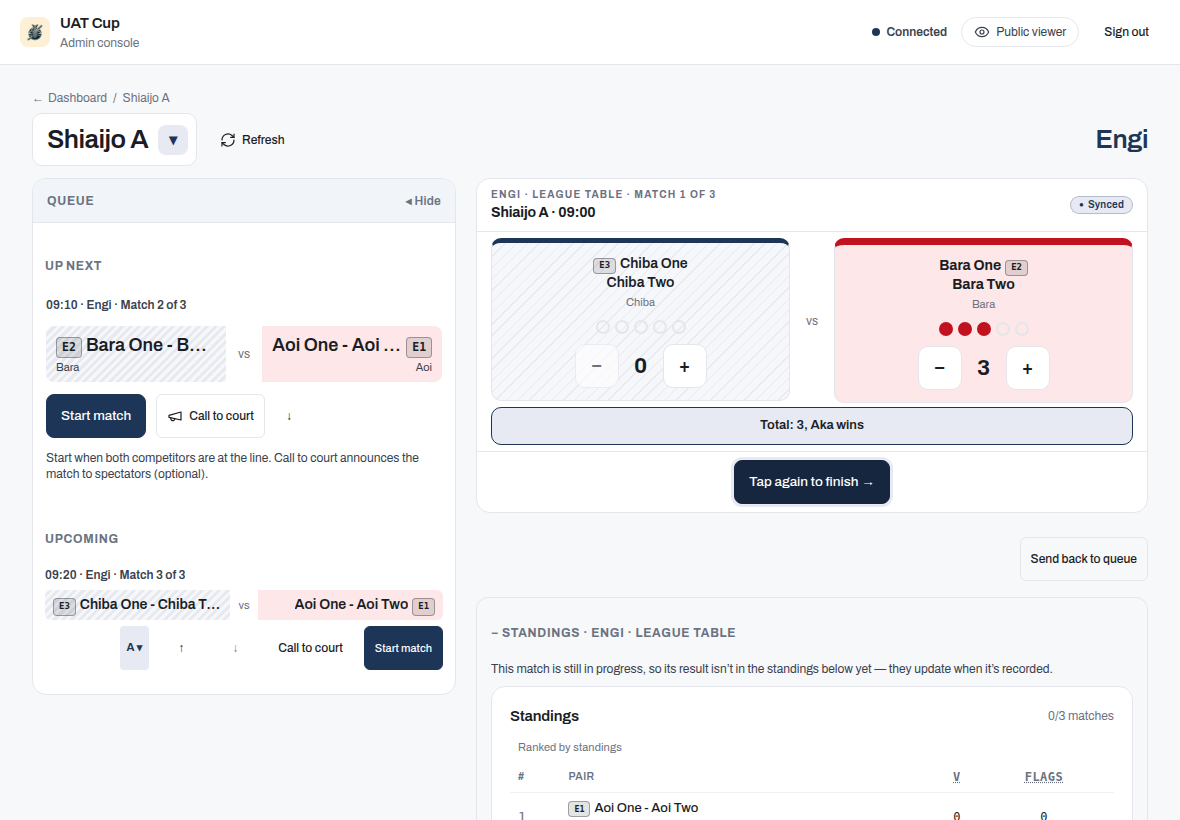Click the UAT Cup logo icon
The width and height of the screenshot is (1180, 820).
tap(35, 32)
